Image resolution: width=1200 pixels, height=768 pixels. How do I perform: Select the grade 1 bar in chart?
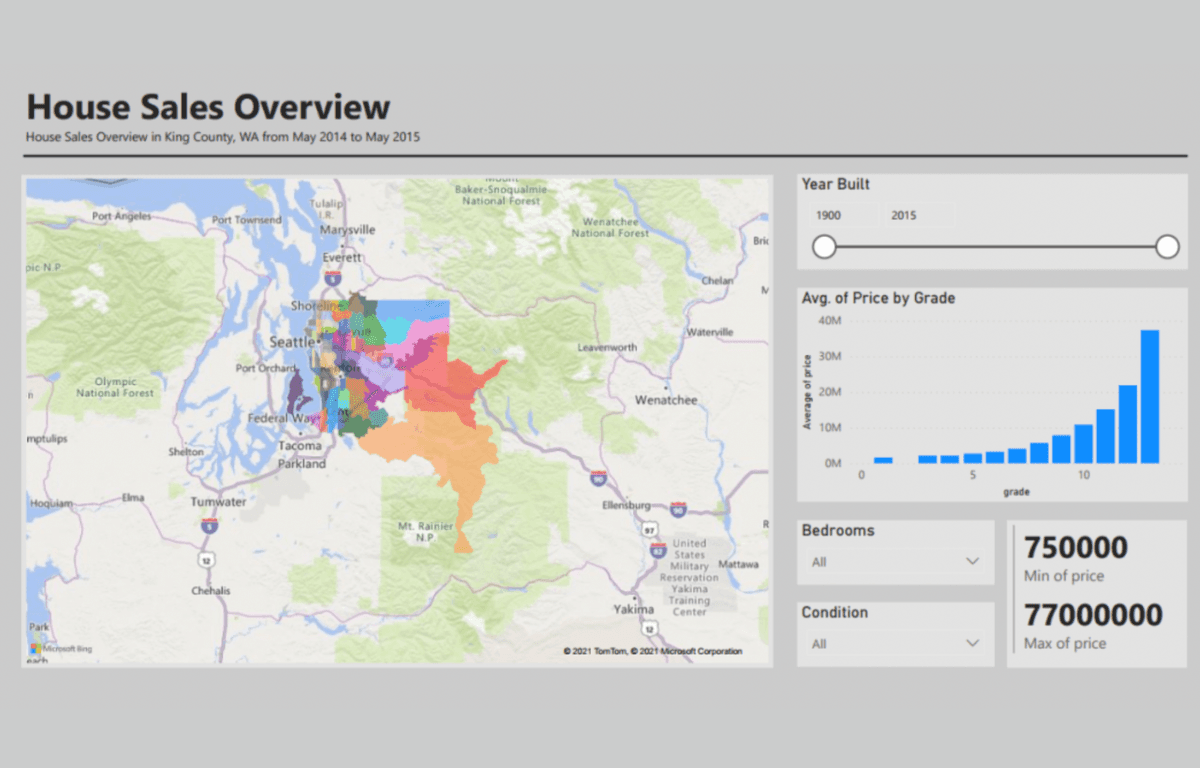tap(883, 460)
